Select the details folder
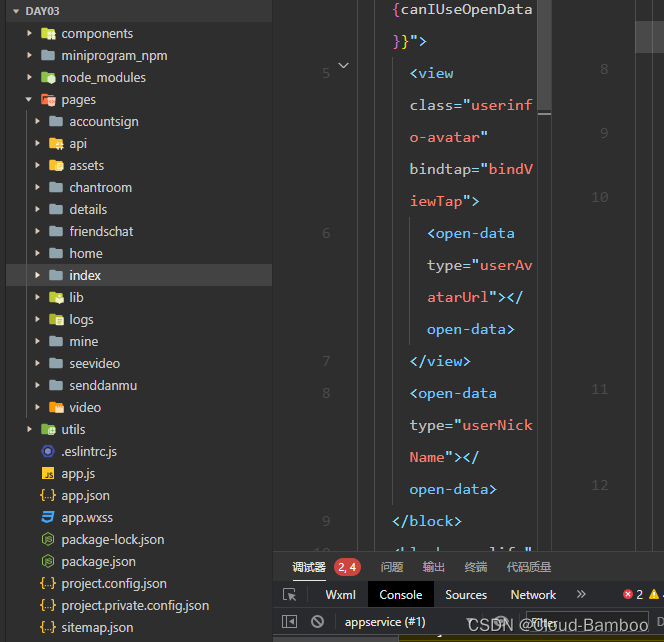The width and height of the screenshot is (664, 642). [x=139, y=209]
